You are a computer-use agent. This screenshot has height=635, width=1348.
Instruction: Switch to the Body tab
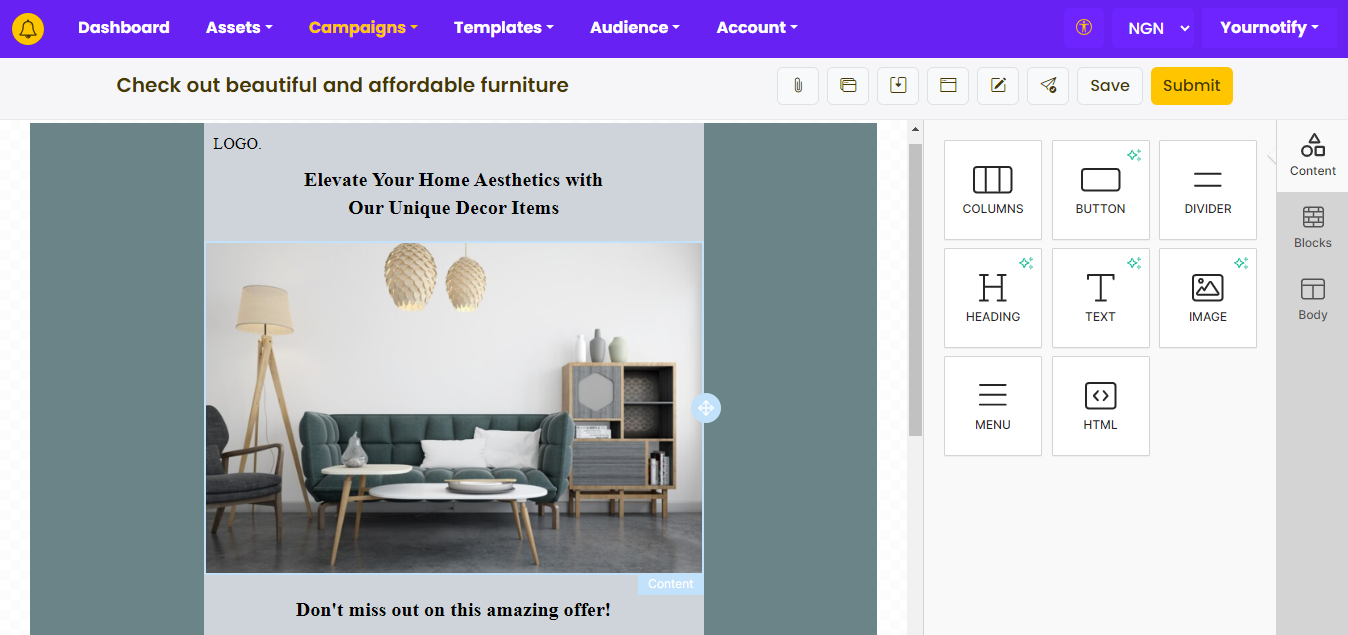[x=1312, y=299]
